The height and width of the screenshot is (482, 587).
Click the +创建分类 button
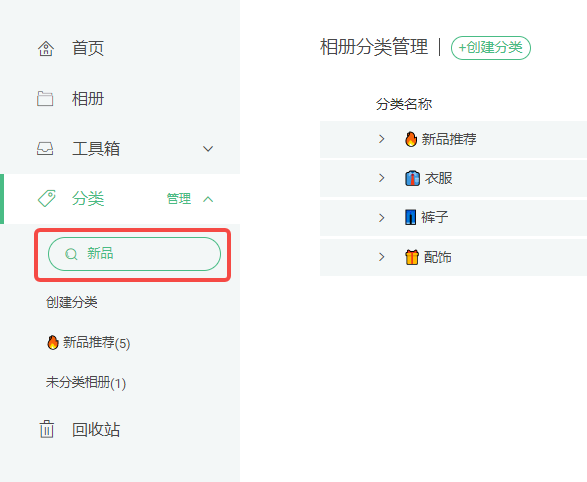tap(491, 48)
